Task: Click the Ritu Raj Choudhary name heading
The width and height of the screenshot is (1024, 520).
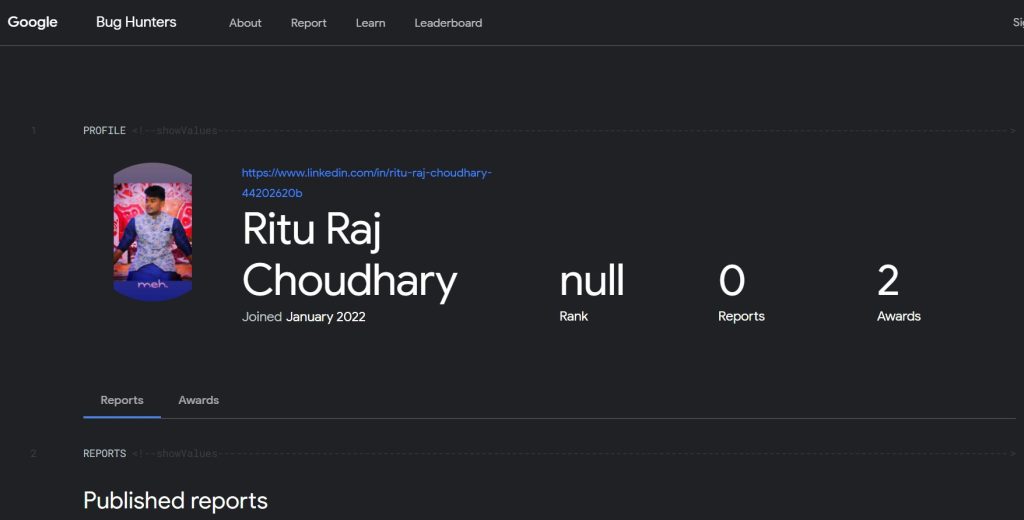Action: (349, 256)
